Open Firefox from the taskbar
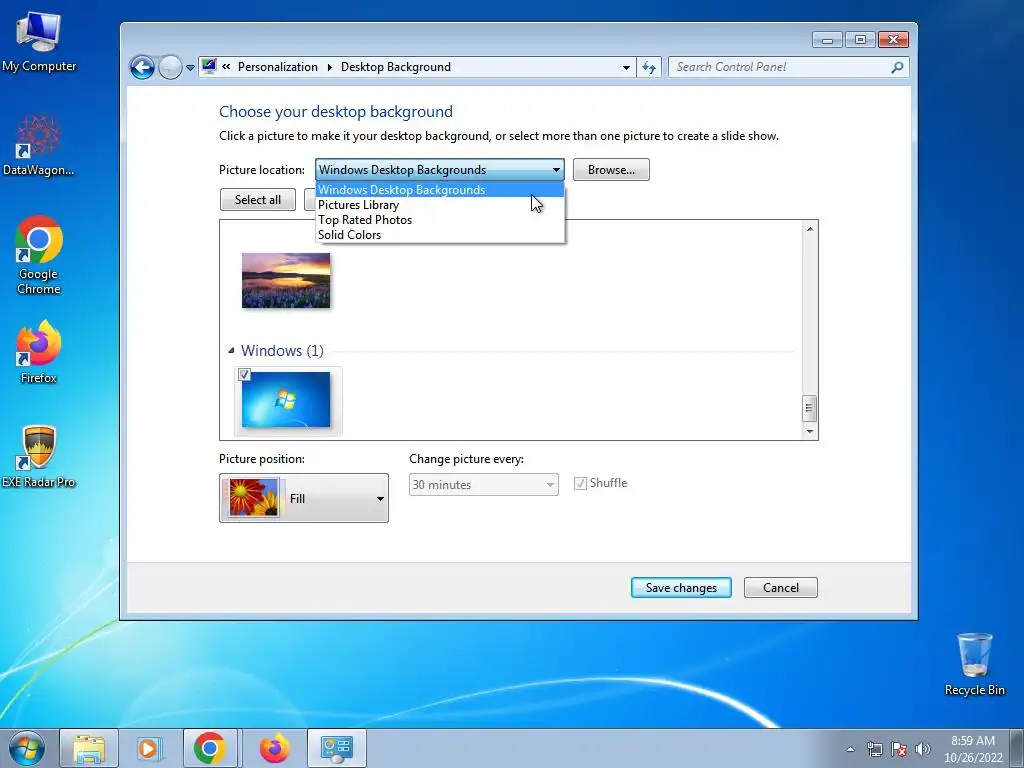Screen dimensions: 1024x768 pyautogui.click(x=274, y=748)
